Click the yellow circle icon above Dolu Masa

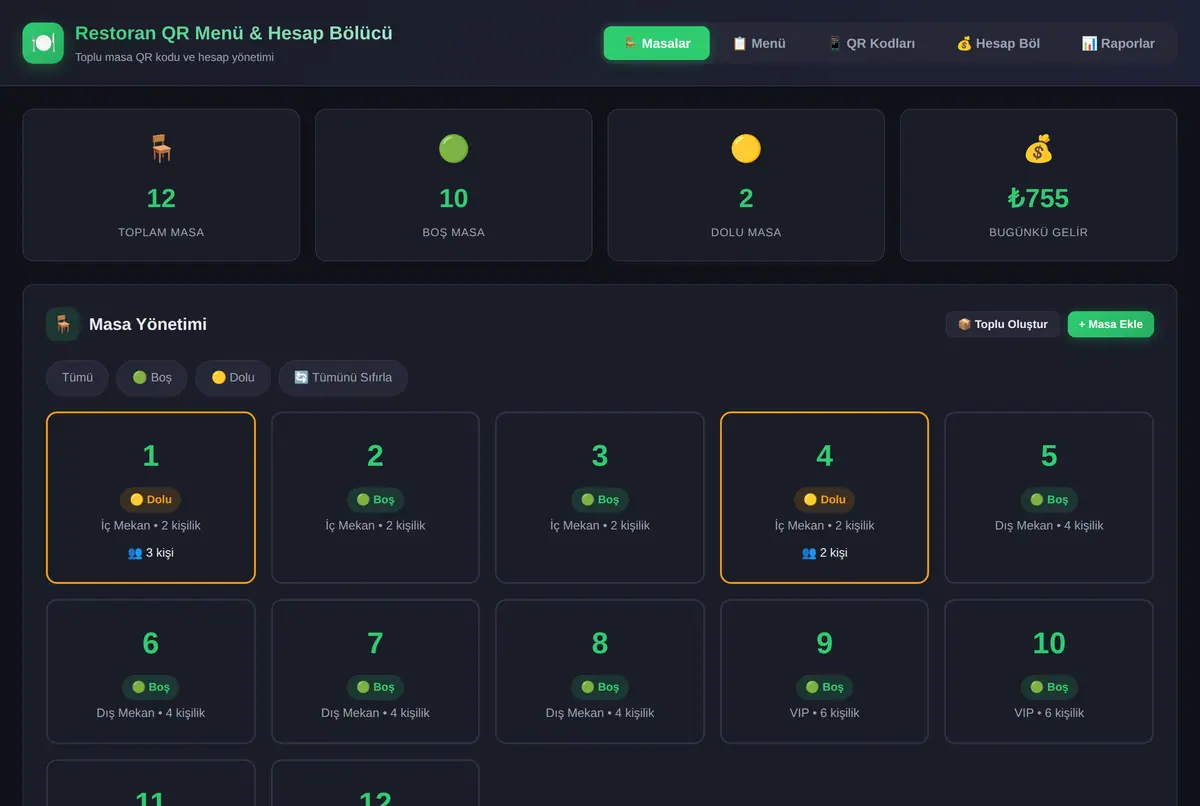(746, 149)
